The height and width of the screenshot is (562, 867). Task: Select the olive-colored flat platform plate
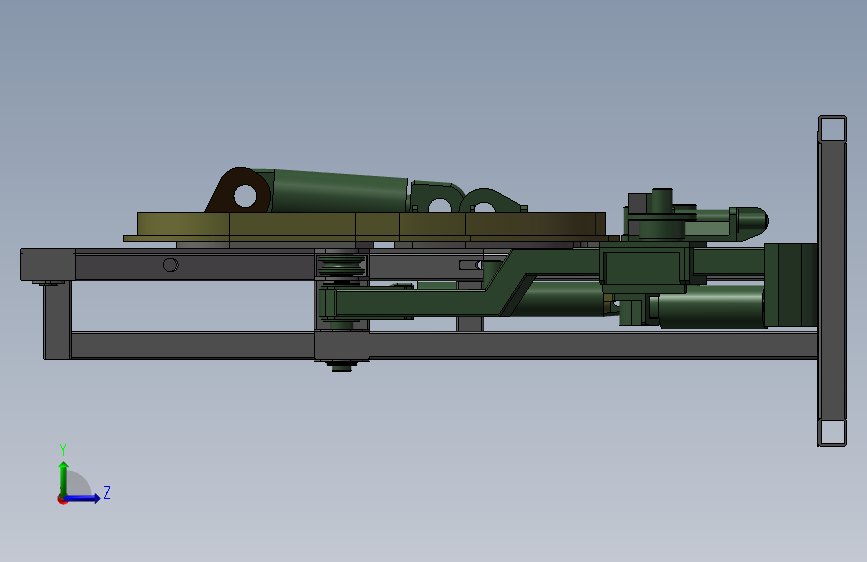(371, 226)
